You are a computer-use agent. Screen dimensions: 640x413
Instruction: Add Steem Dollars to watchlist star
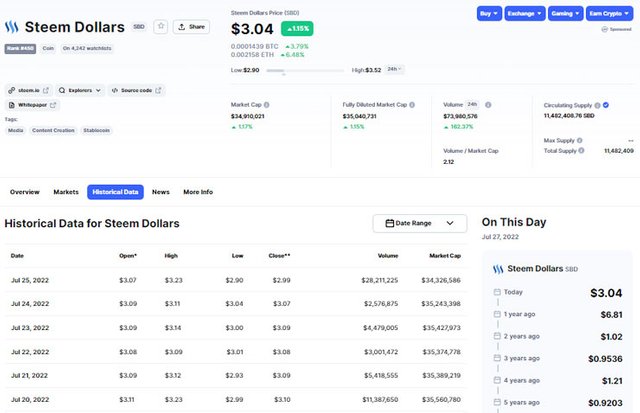click(x=161, y=27)
